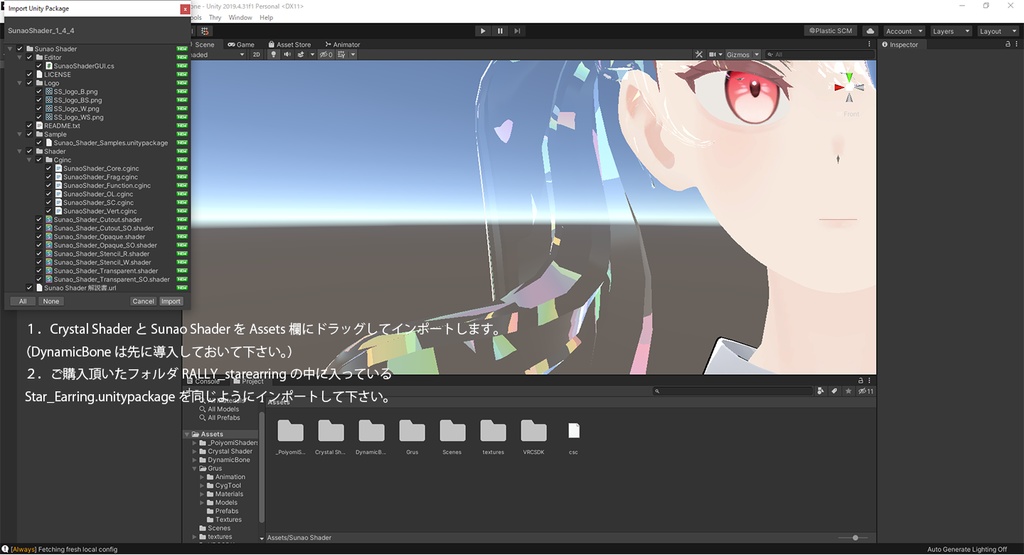
Task: Uncheck SunaoShader_Core.cginc checkbox
Action: coord(48,168)
